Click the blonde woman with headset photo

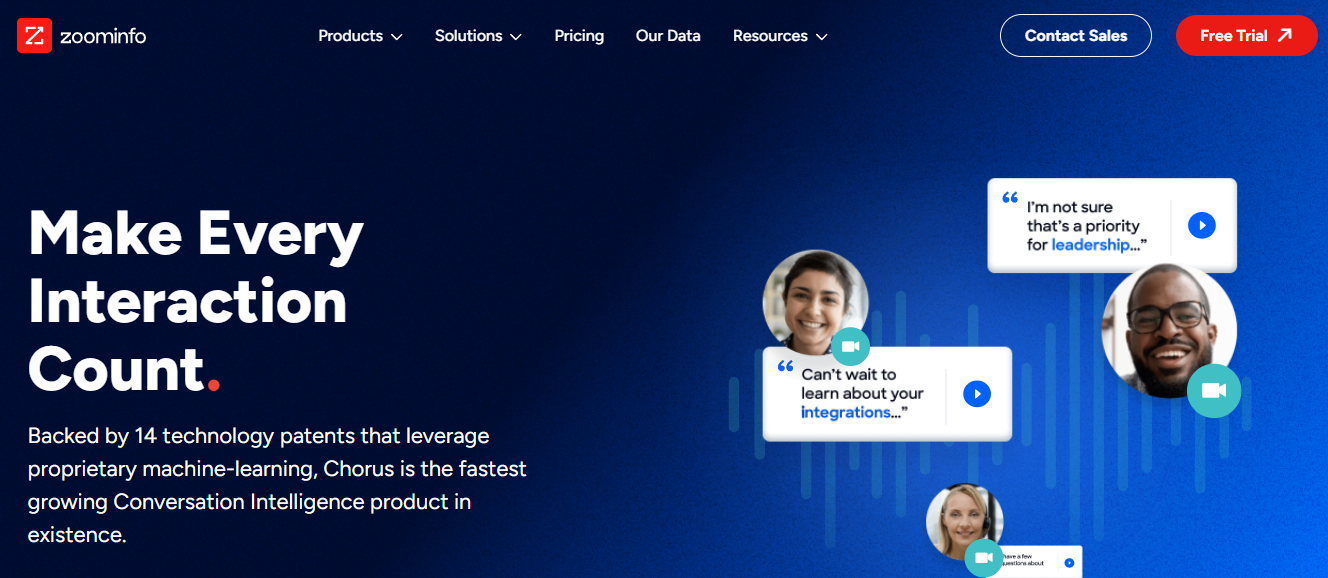pyautogui.click(x=962, y=517)
